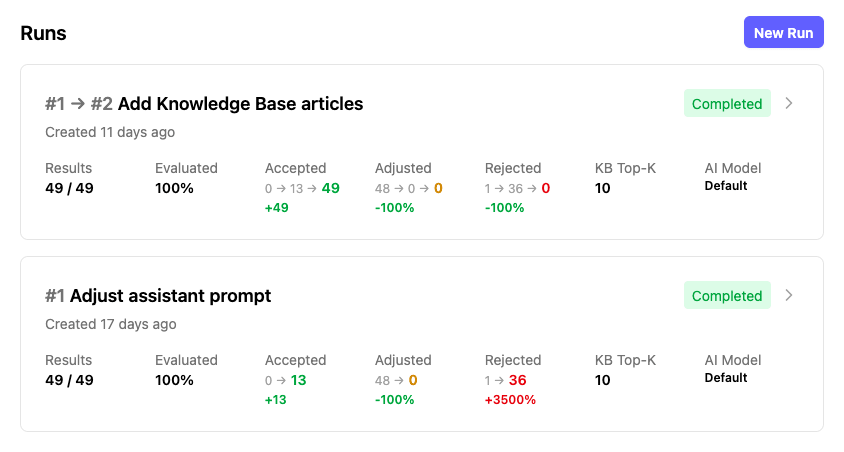Click Completed badge on Adjust assistant prompt run
The width and height of the screenshot is (844, 452).
click(727, 296)
